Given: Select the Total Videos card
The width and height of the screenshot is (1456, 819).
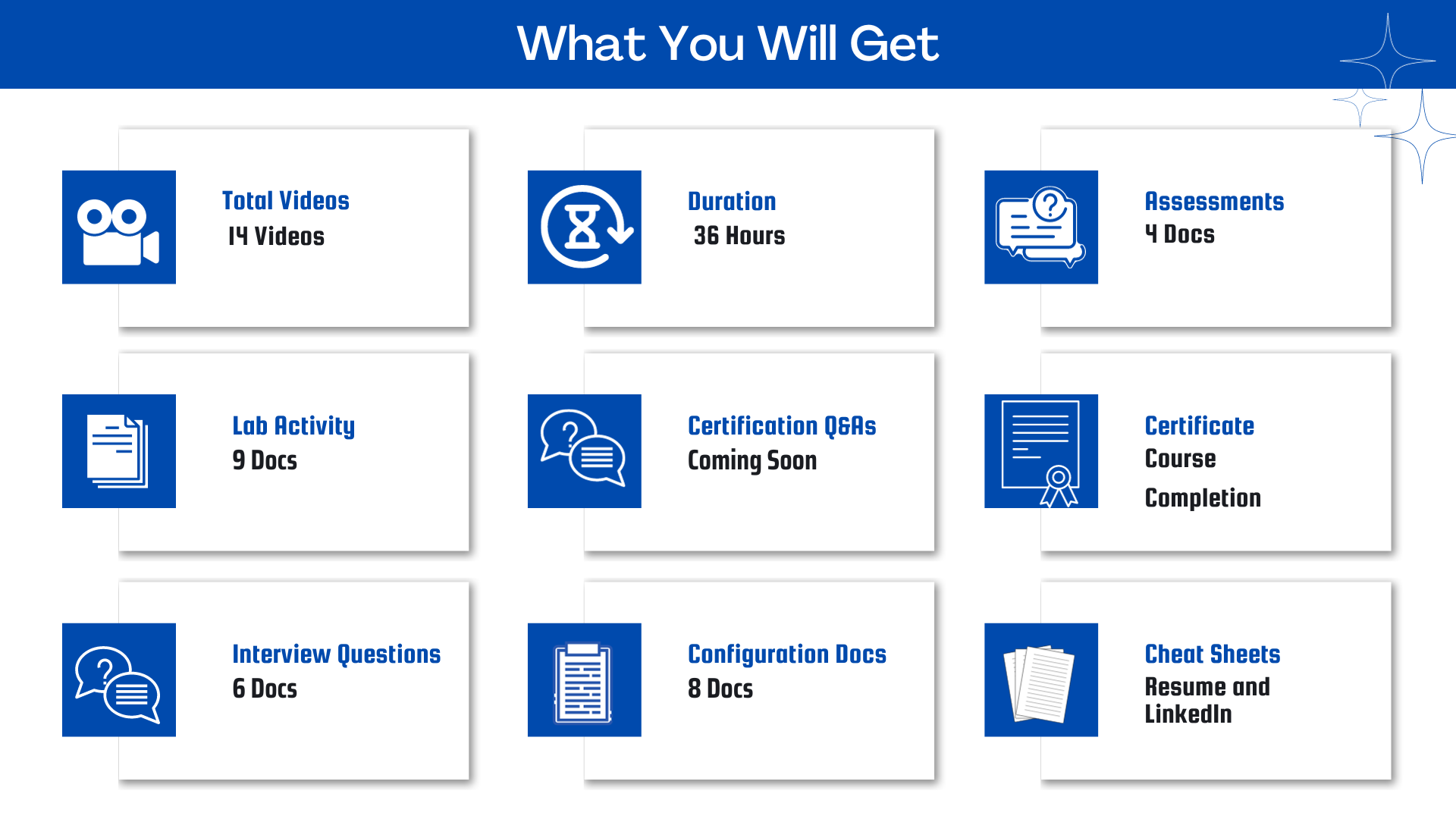Looking at the screenshot, I should [x=295, y=230].
